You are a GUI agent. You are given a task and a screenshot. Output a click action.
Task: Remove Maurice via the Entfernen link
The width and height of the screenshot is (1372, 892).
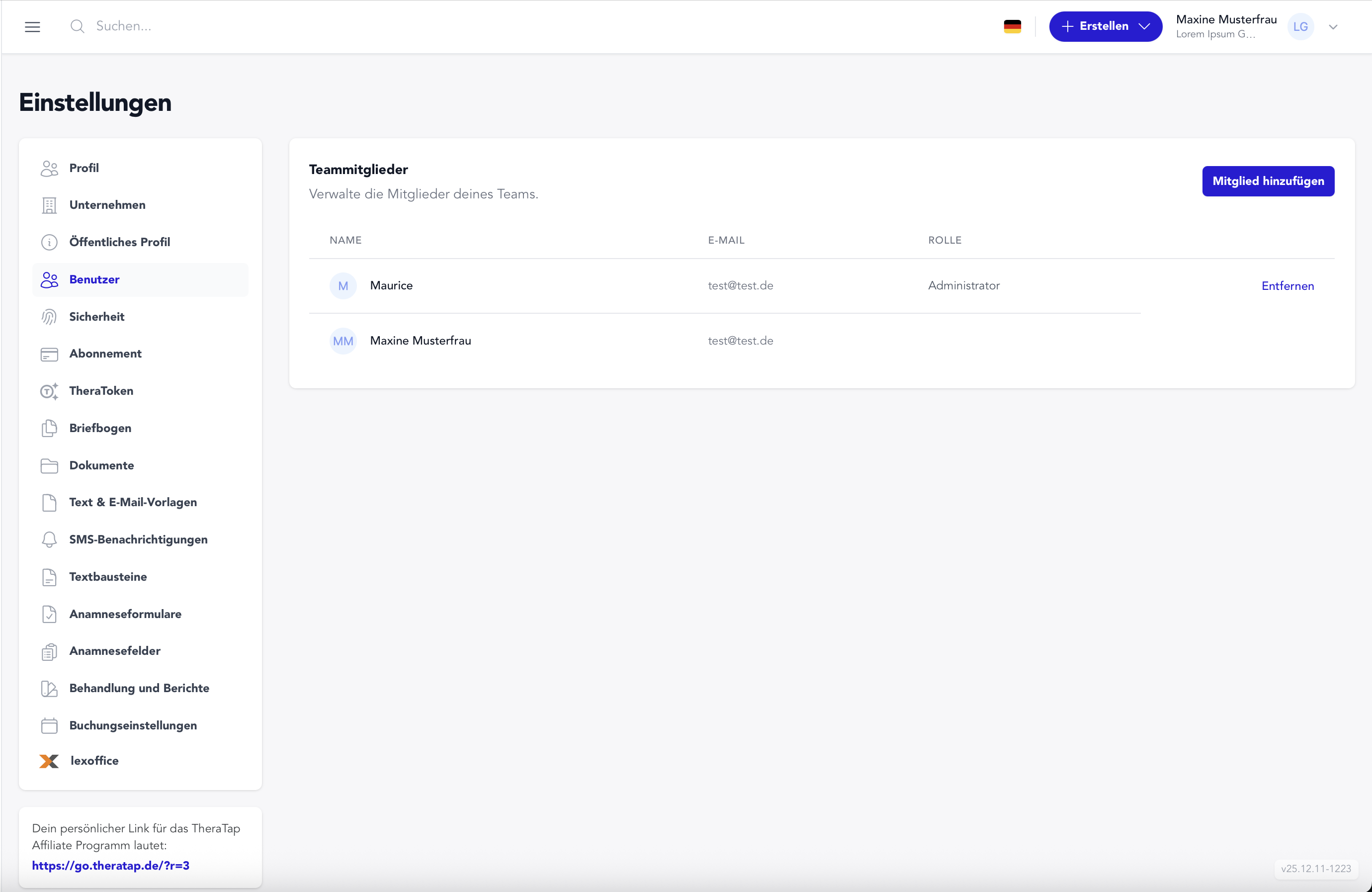1288,285
